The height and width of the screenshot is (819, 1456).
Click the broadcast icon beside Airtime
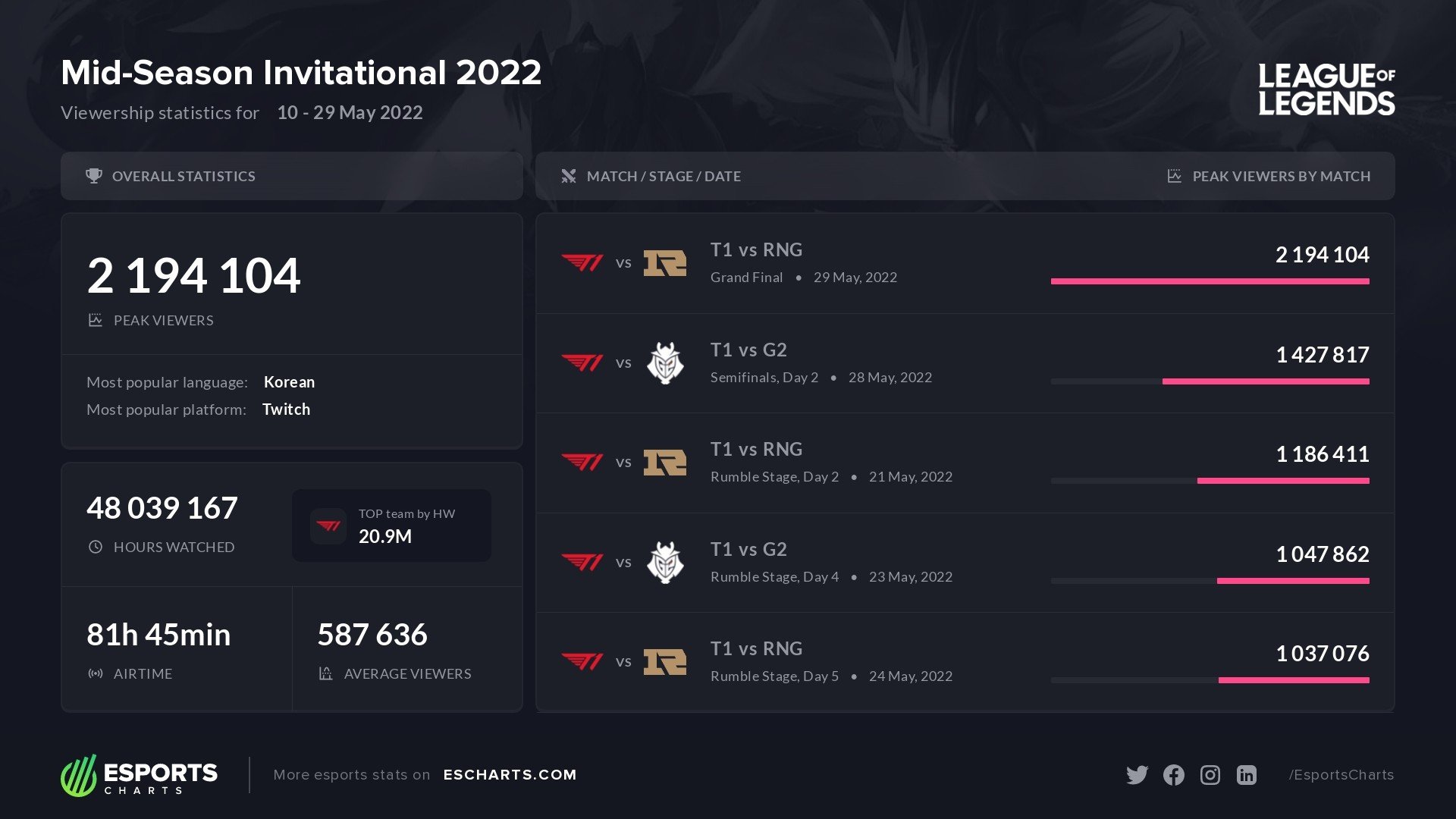click(96, 673)
